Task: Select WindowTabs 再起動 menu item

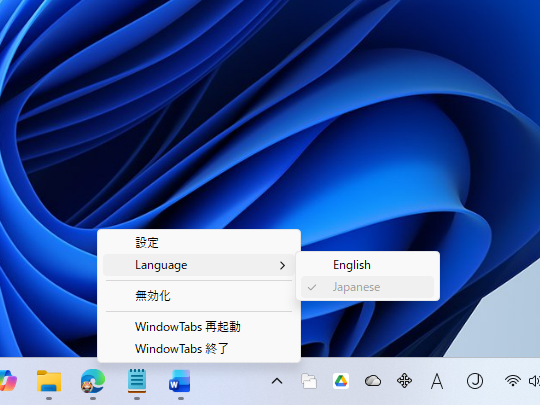Action: click(x=199, y=326)
